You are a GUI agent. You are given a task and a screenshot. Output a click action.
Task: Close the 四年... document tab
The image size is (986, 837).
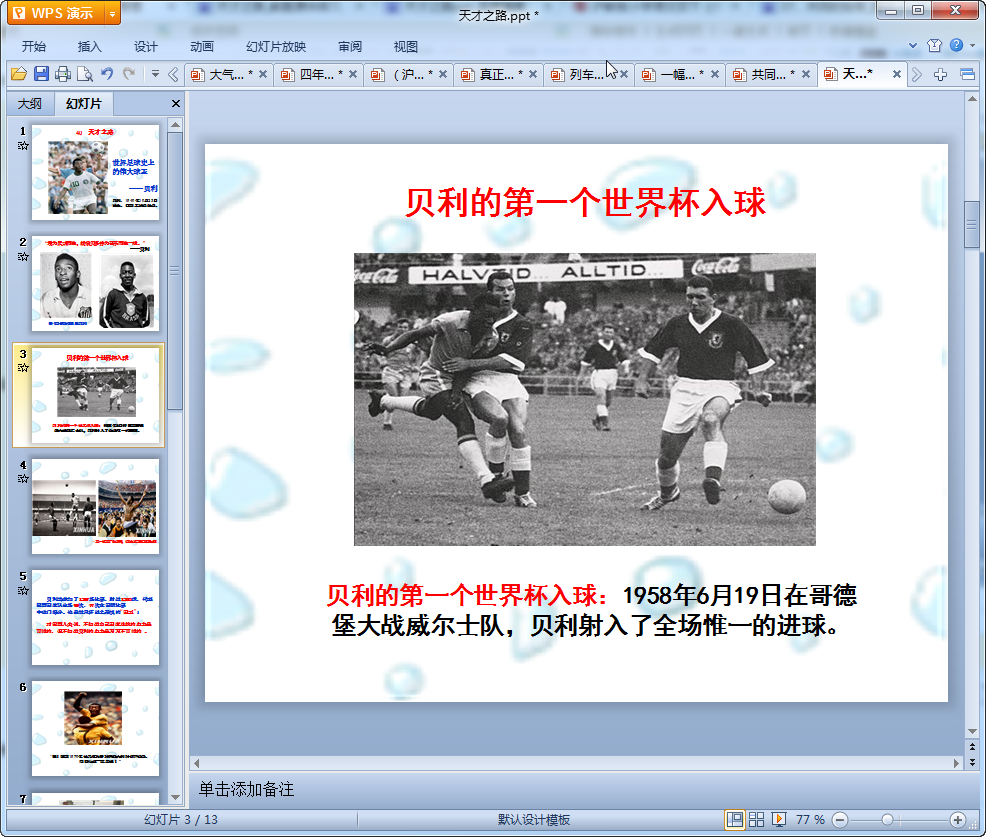tap(353, 74)
